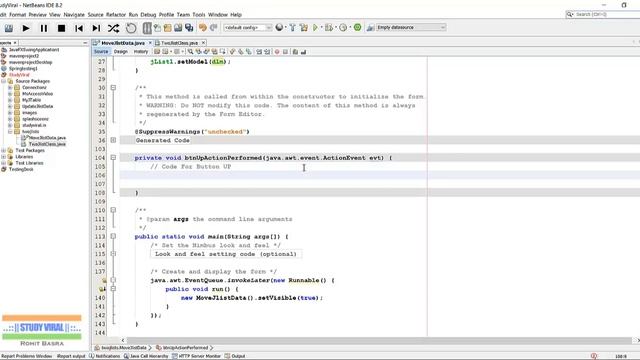This screenshot has height=360, width=640.
Task: Click the green circular icon in the toolbar
Action: [358, 27]
